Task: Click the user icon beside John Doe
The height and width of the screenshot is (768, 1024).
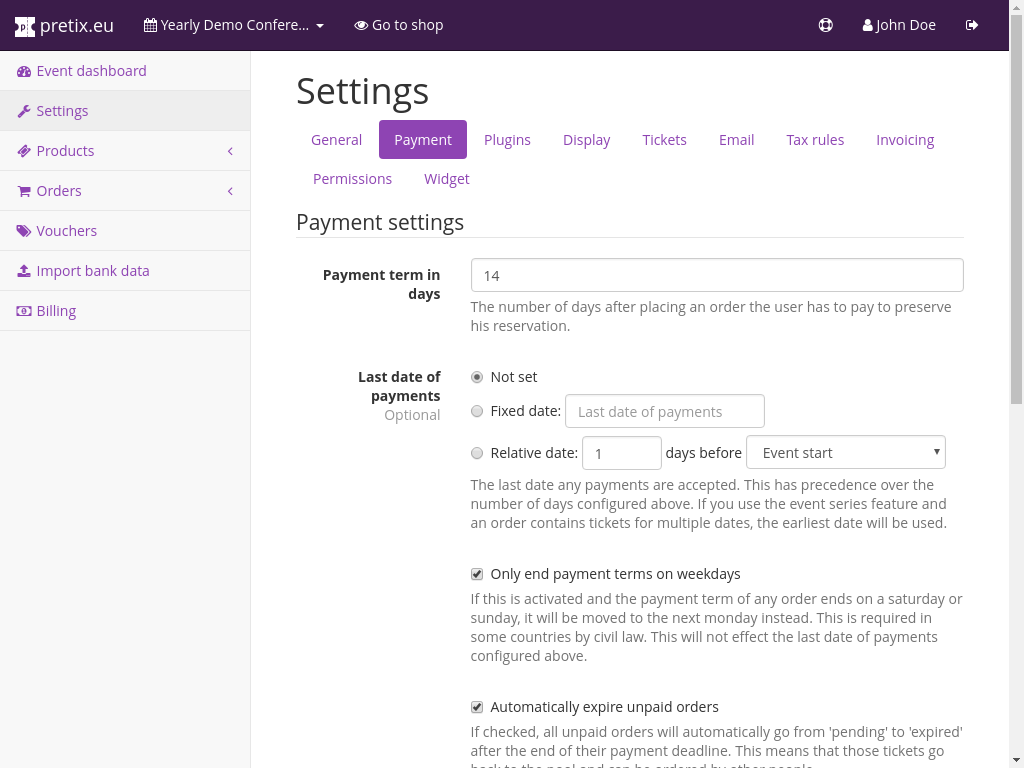Action: click(x=867, y=25)
